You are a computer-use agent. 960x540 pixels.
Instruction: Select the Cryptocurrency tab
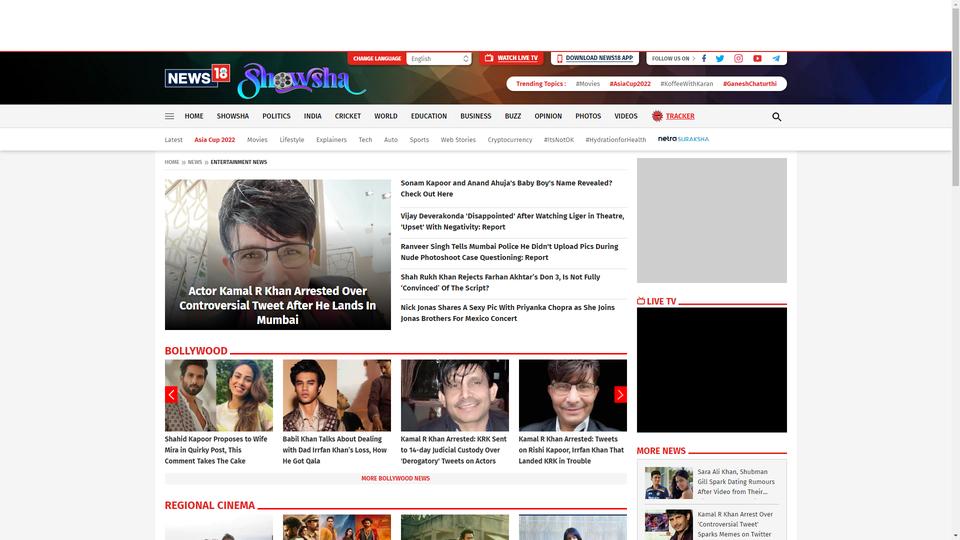pyautogui.click(x=509, y=140)
